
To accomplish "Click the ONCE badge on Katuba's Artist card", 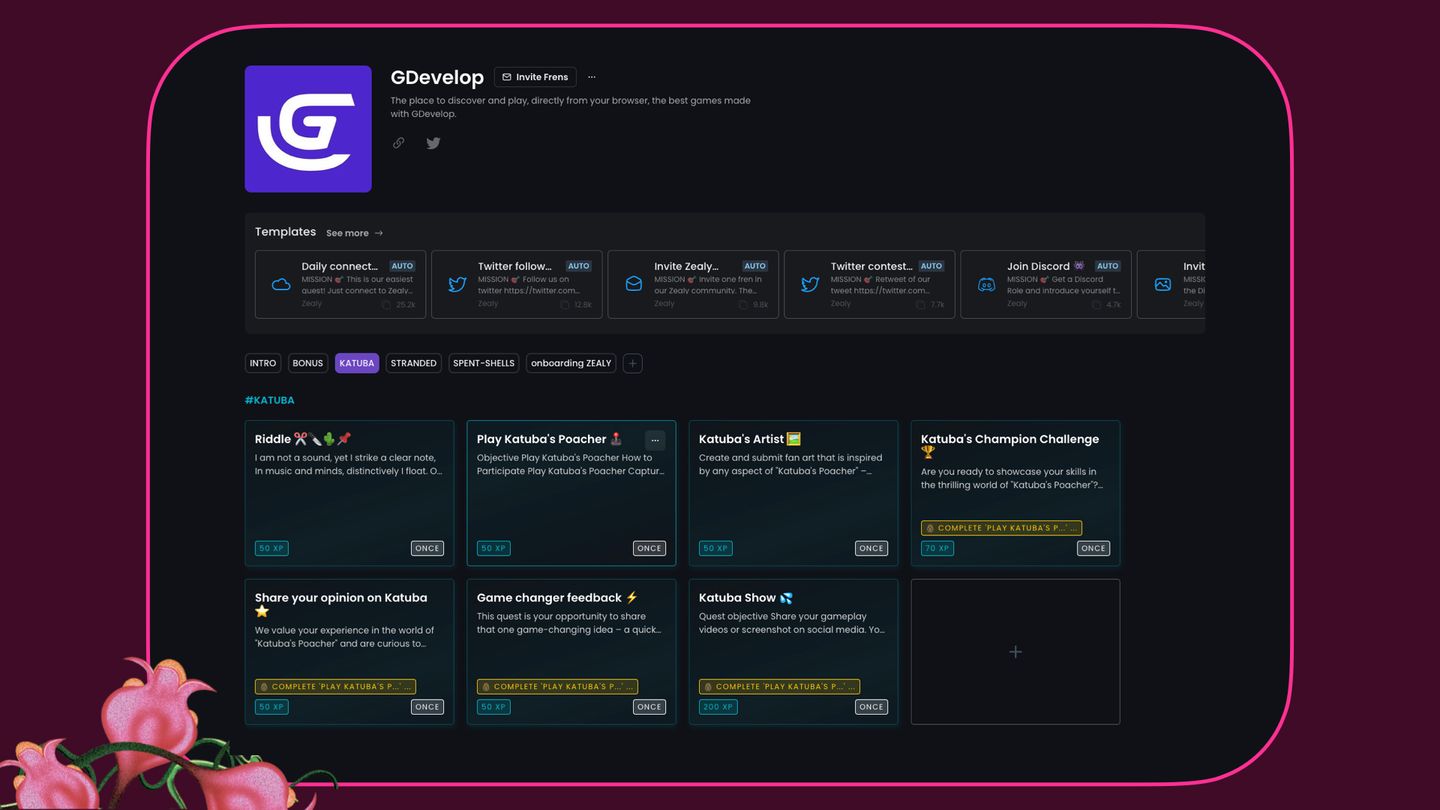I will pyautogui.click(x=871, y=548).
